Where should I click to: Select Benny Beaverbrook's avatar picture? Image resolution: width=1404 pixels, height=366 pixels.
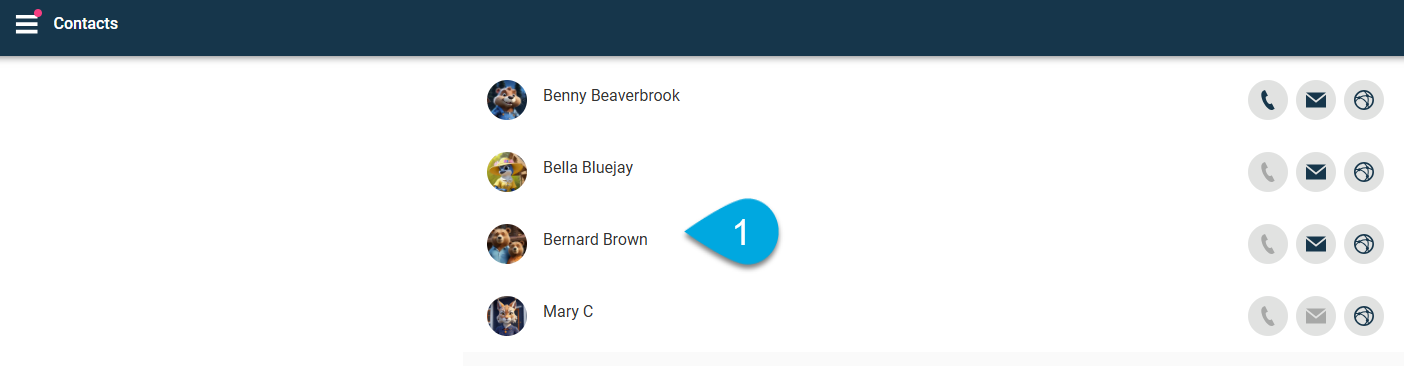(507, 100)
